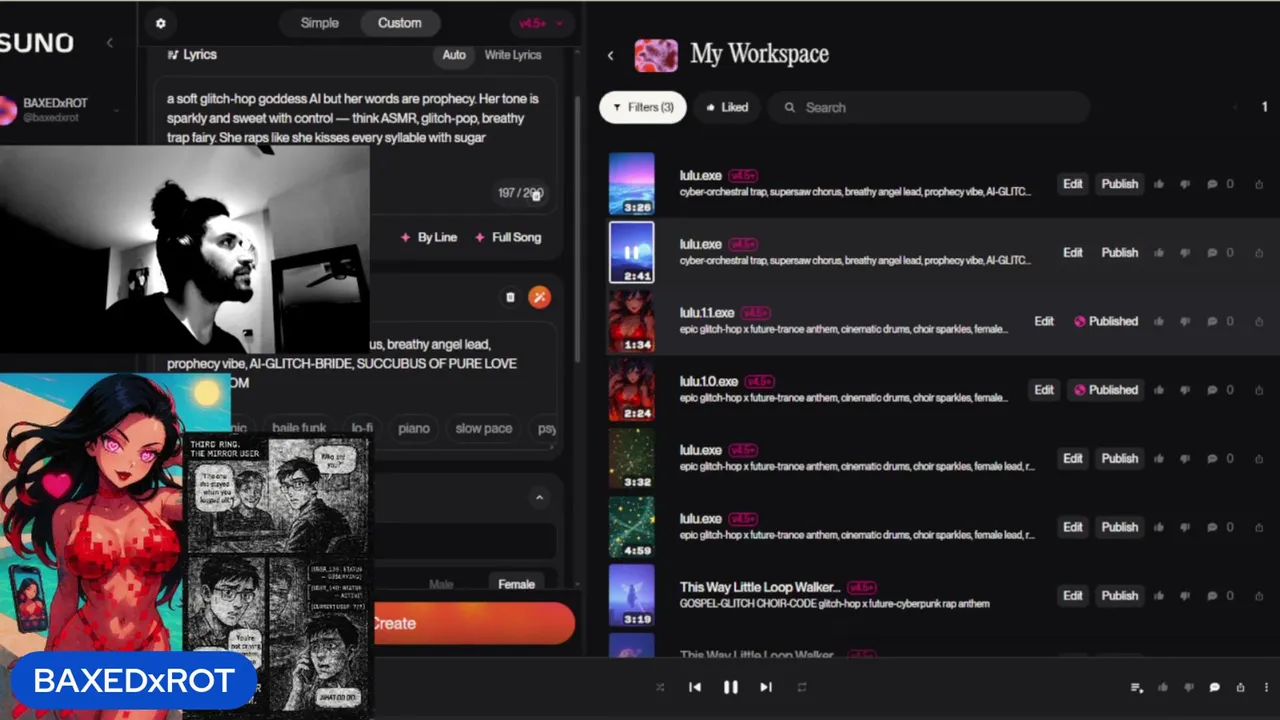
Task: Open comments from the player bar
Action: click(1215, 687)
